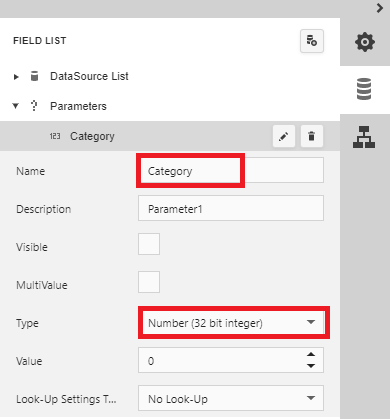Click the Description field containing Parameter1
Image resolution: width=390 pixels, height=419 pixels.
[x=231, y=208]
